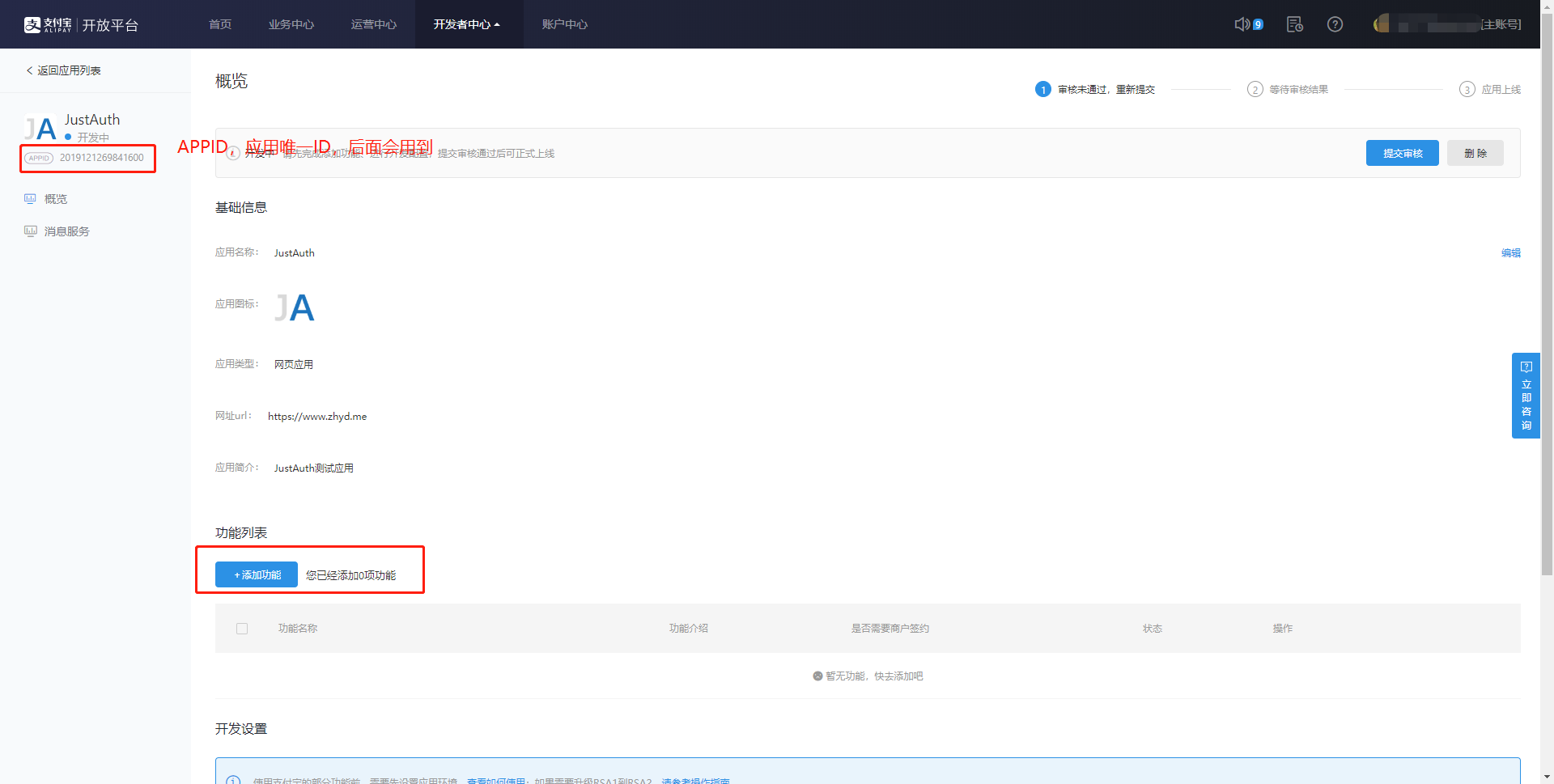Click the JustAuth测试应用 description text
Viewport: 1554px width, 784px height.
(314, 468)
